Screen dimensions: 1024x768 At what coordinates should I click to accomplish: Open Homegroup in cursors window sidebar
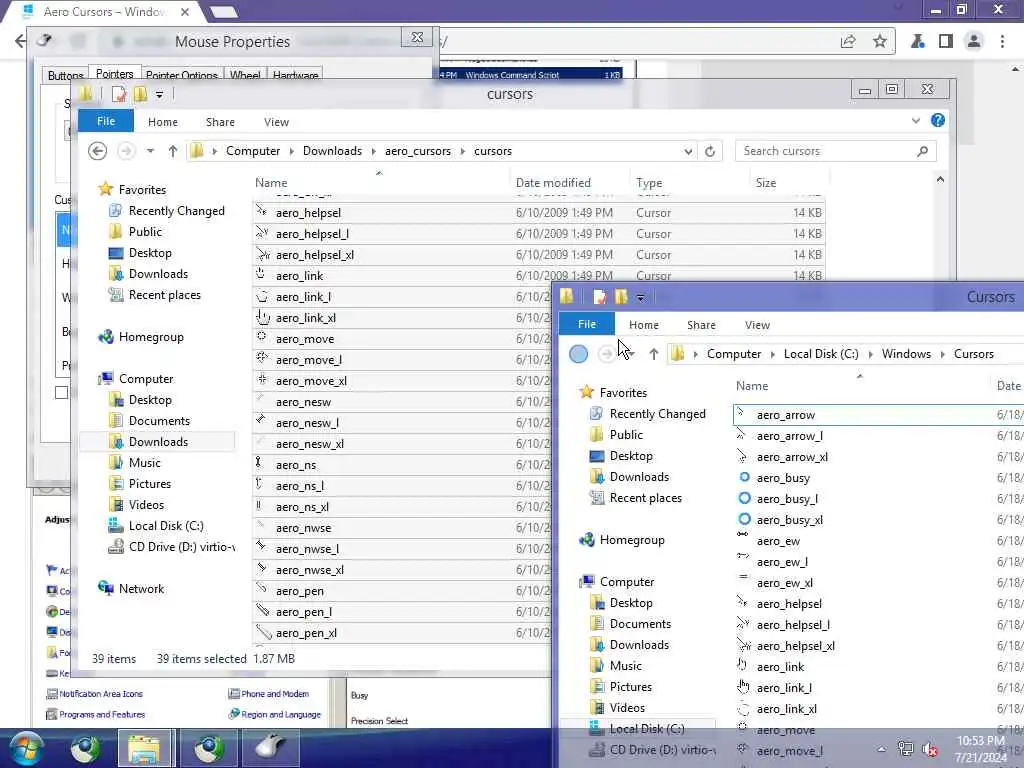point(151,337)
